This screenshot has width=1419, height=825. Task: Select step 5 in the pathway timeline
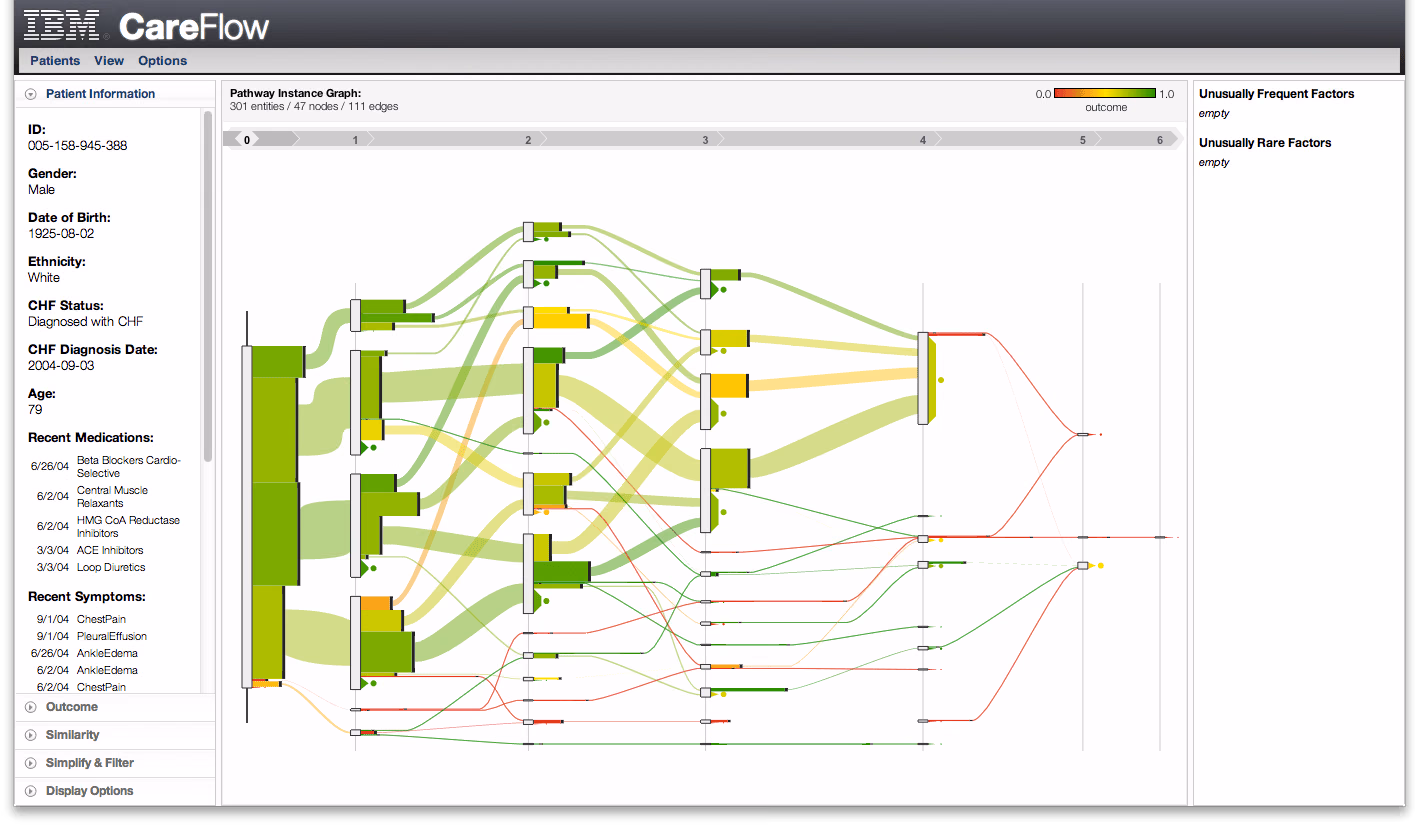(1082, 140)
